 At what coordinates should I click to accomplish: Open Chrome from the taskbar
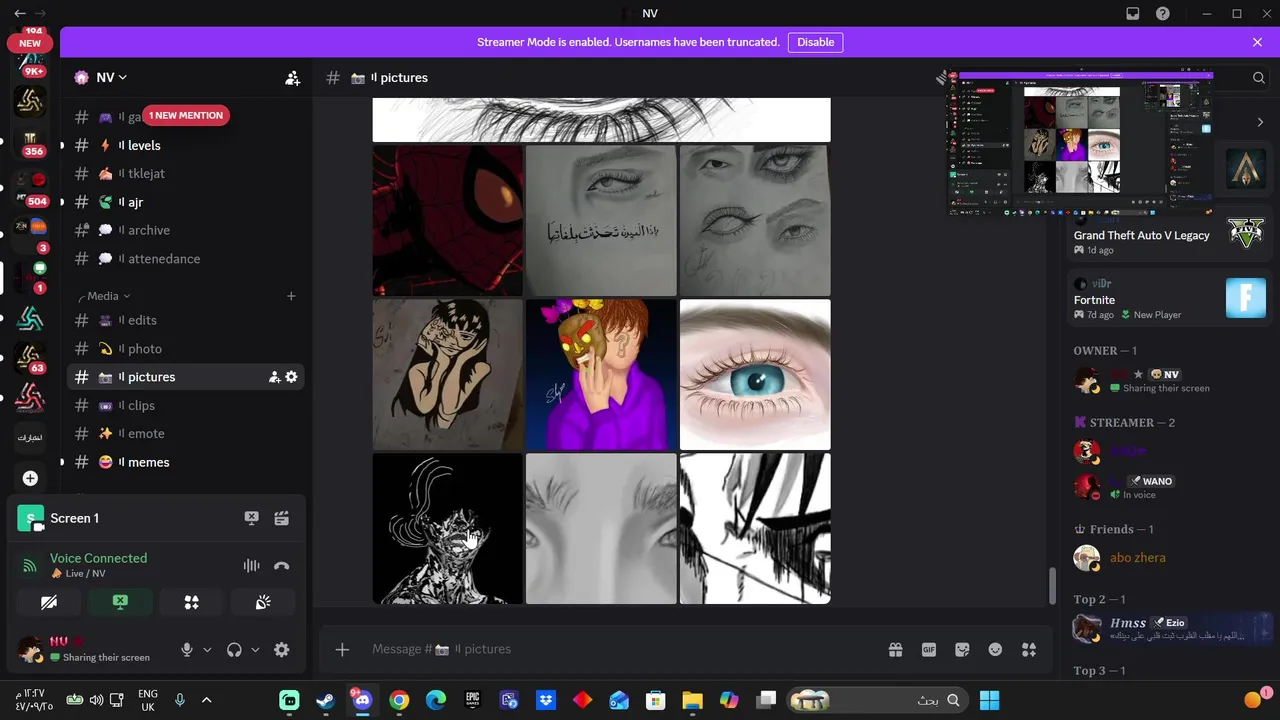pos(399,700)
